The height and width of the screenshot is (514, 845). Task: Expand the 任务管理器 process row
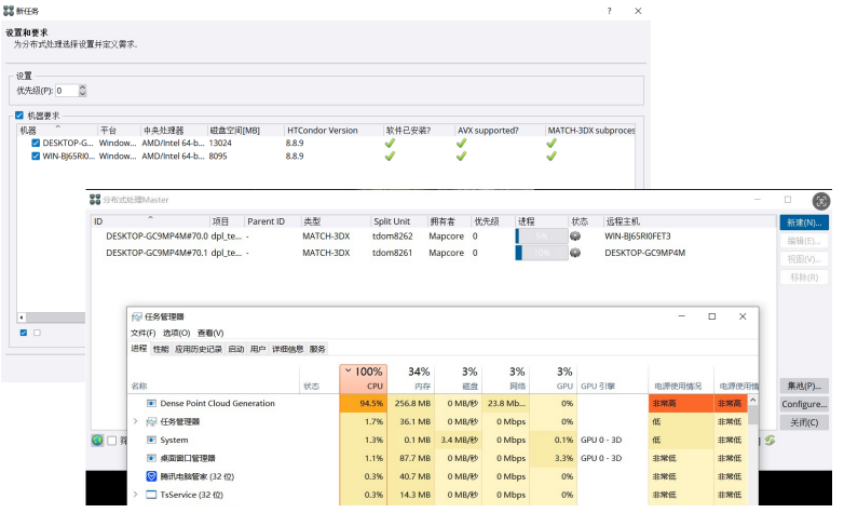[136, 422]
